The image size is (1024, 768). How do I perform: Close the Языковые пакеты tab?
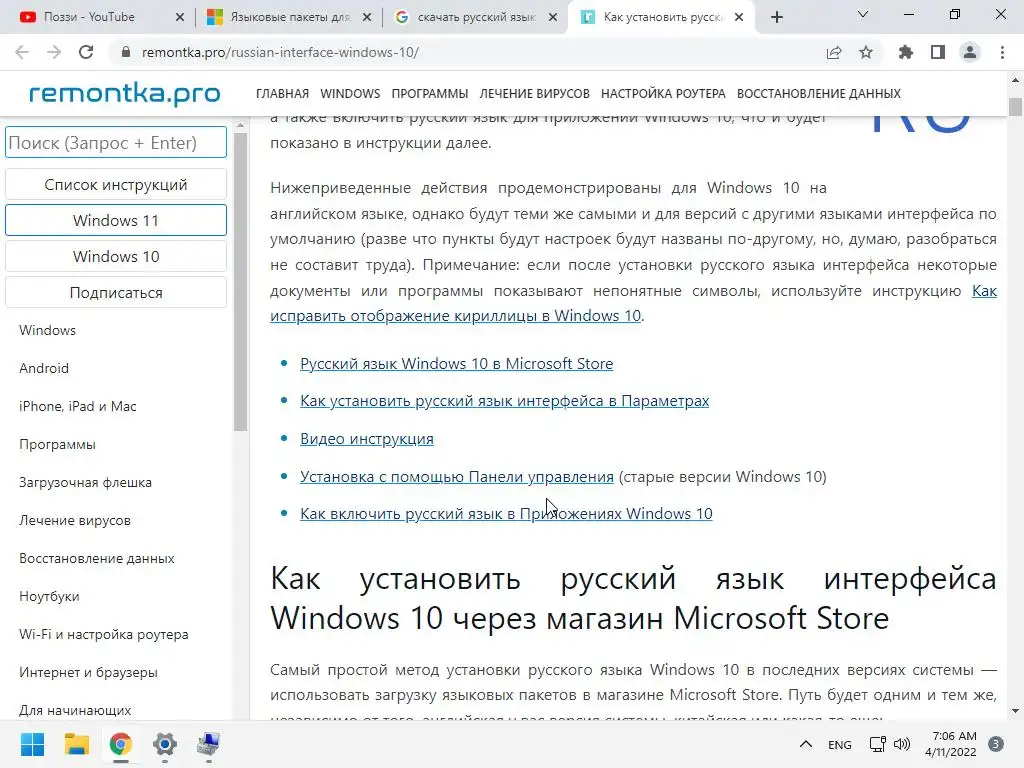[367, 17]
